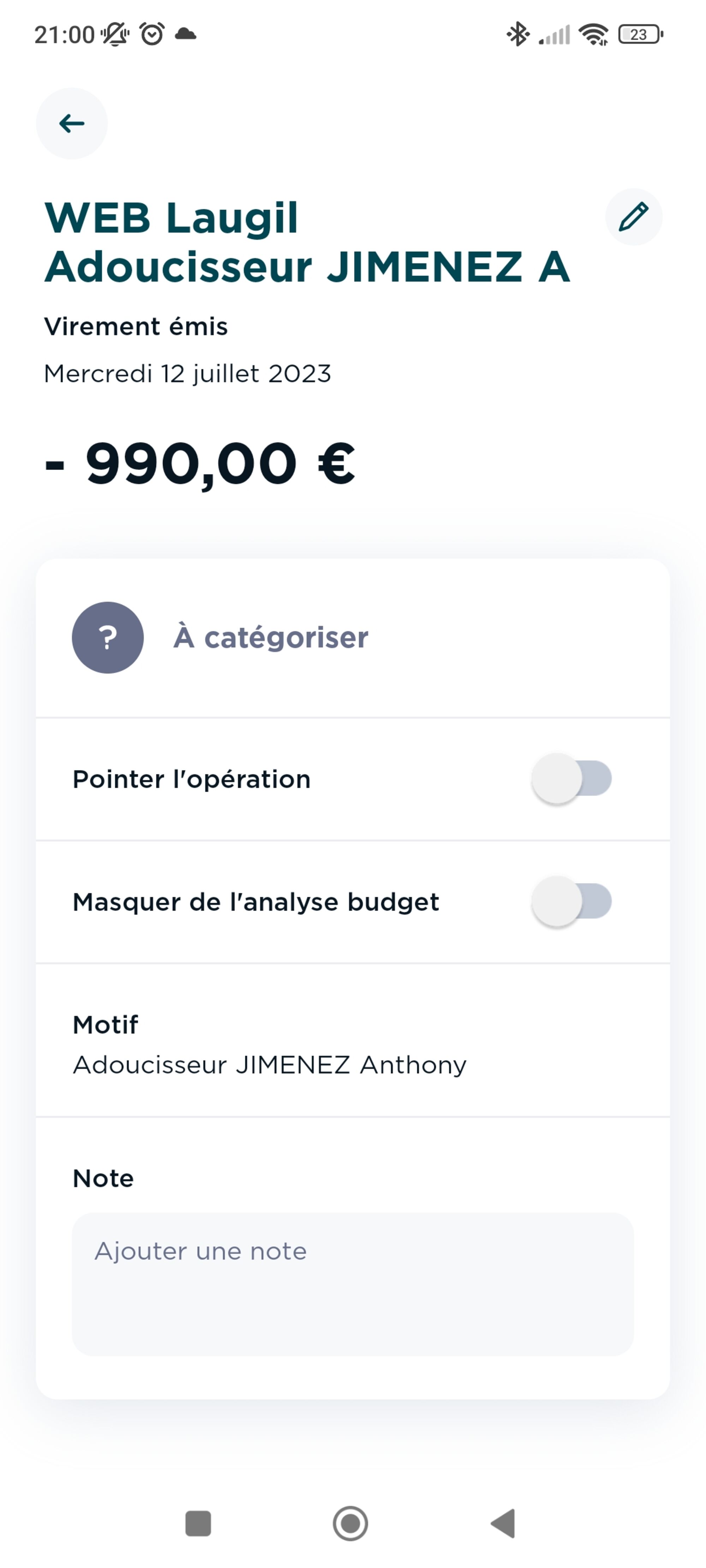Toggle the Pointer l'opération switch
The height and width of the screenshot is (1568, 706).
572,778
